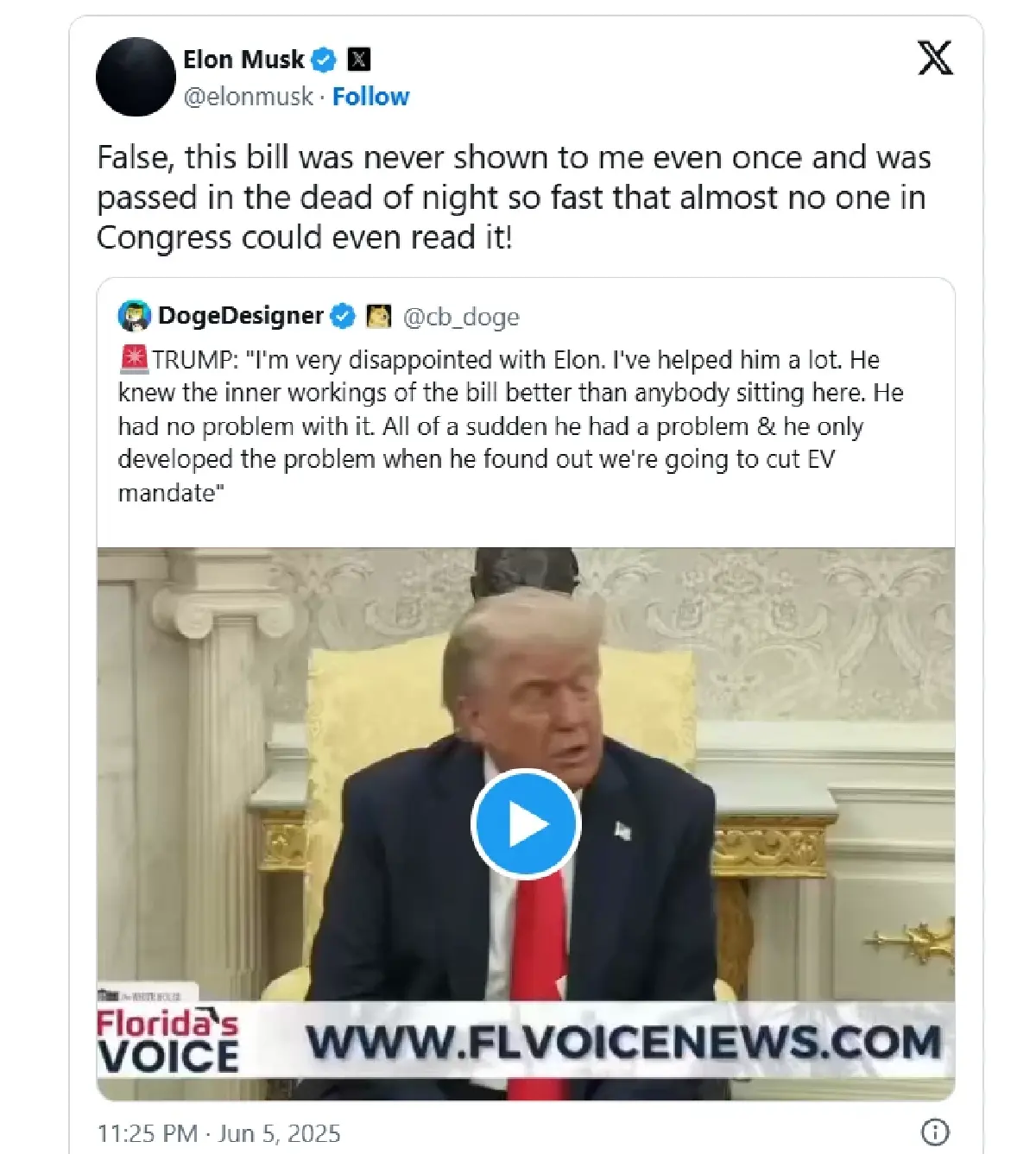Click the red siren emoji before TRUMP

[135, 359]
